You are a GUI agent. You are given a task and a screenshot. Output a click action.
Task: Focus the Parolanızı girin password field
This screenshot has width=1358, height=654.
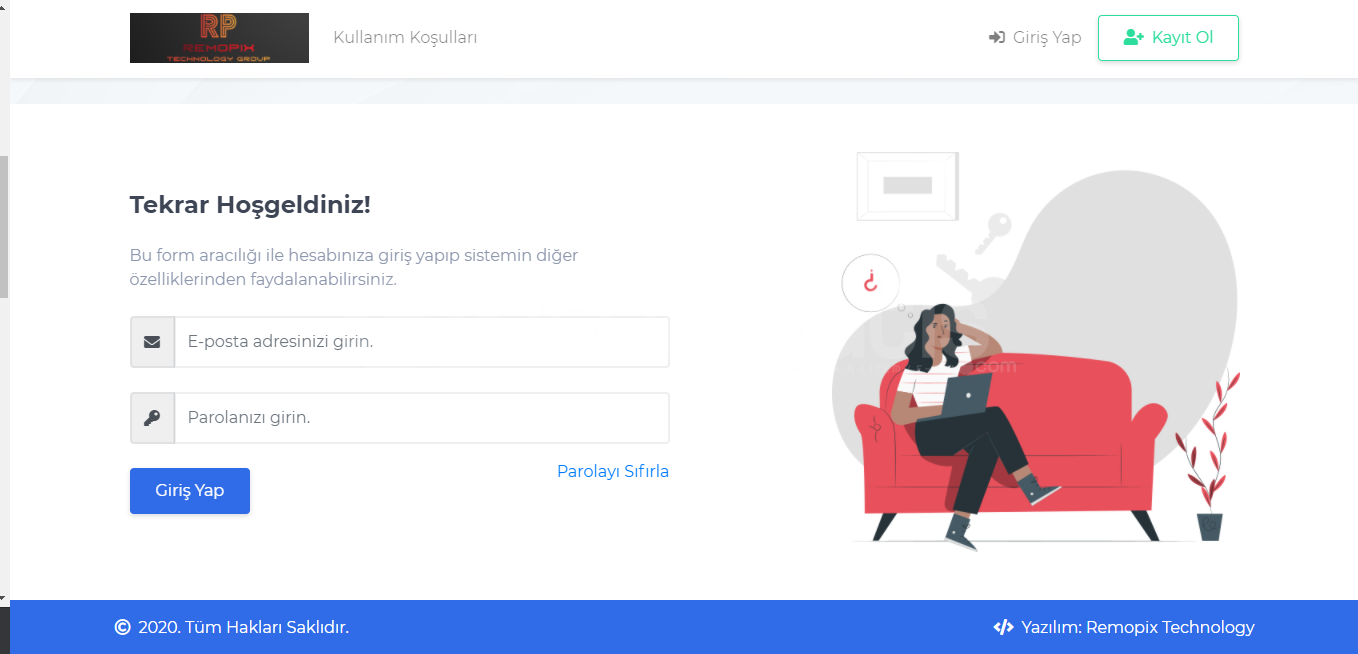(x=422, y=418)
